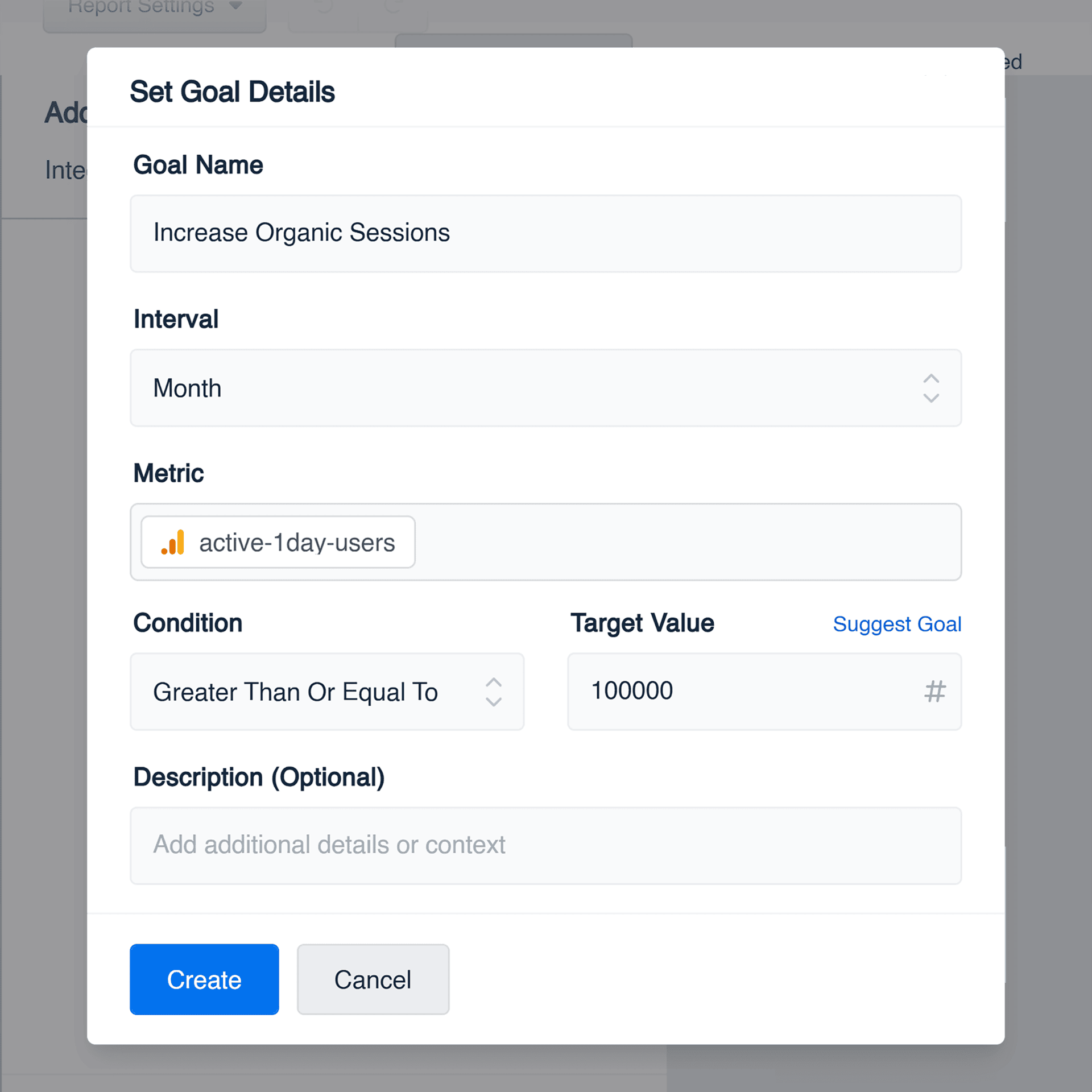Image resolution: width=1092 pixels, height=1092 pixels.
Task: Open the Report Settings dropdown arrow
Action: [235, 6]
